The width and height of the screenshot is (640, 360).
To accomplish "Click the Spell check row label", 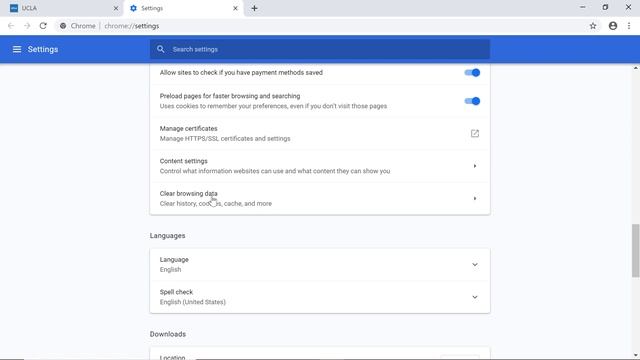I will (x=176, y=292).
